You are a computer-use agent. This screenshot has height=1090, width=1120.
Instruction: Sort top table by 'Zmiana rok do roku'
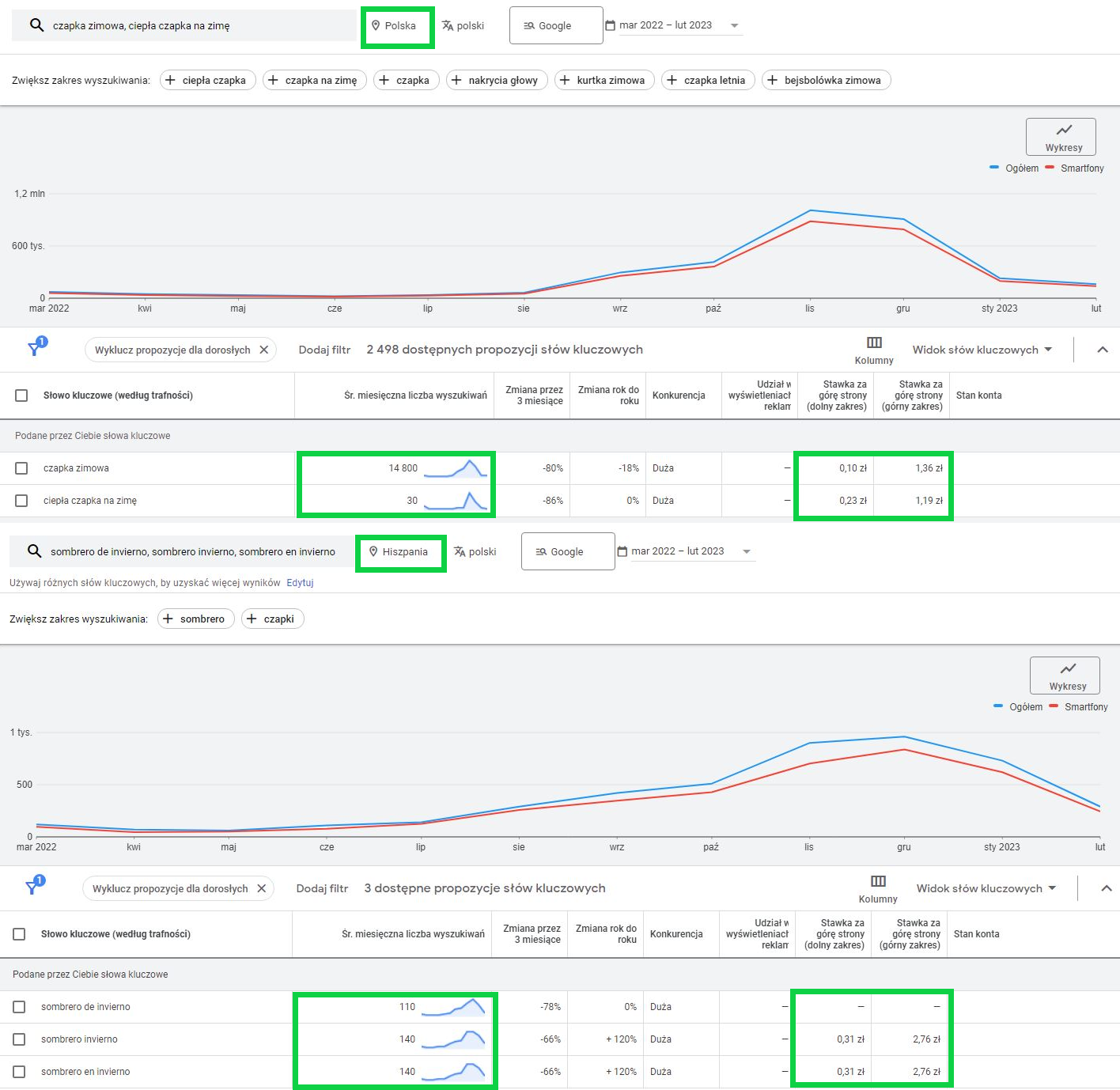tap(608, 396)
